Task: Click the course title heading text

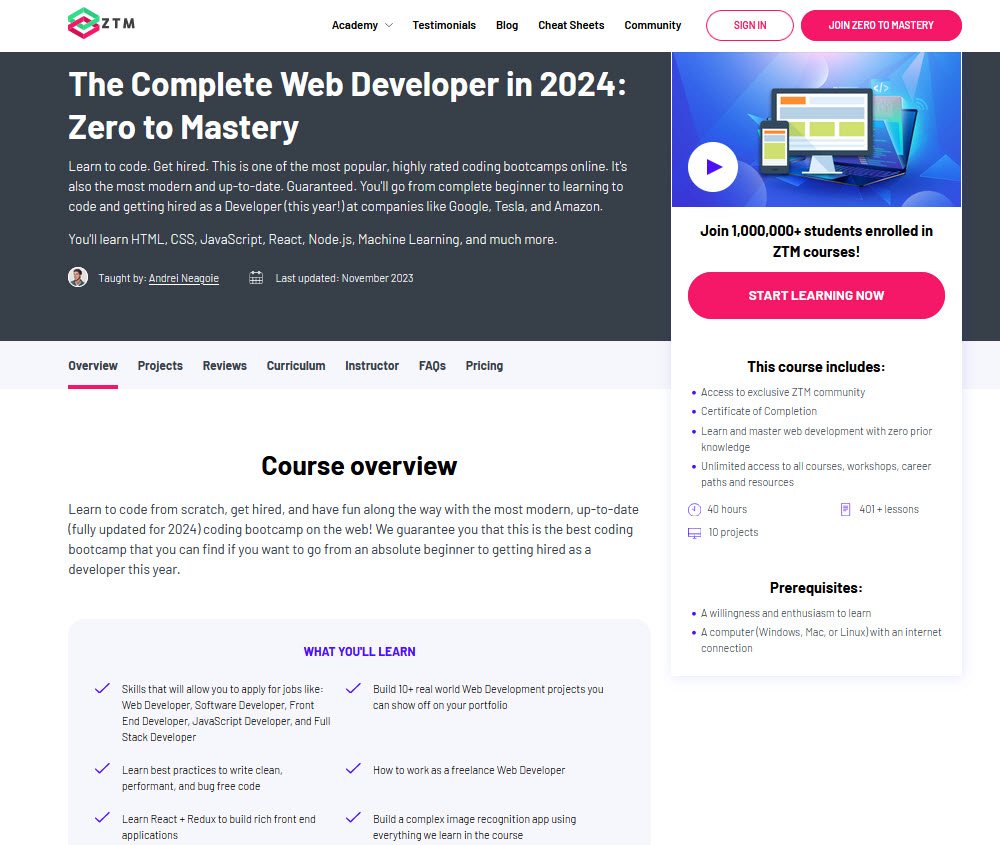Action: tap(348, 106)
